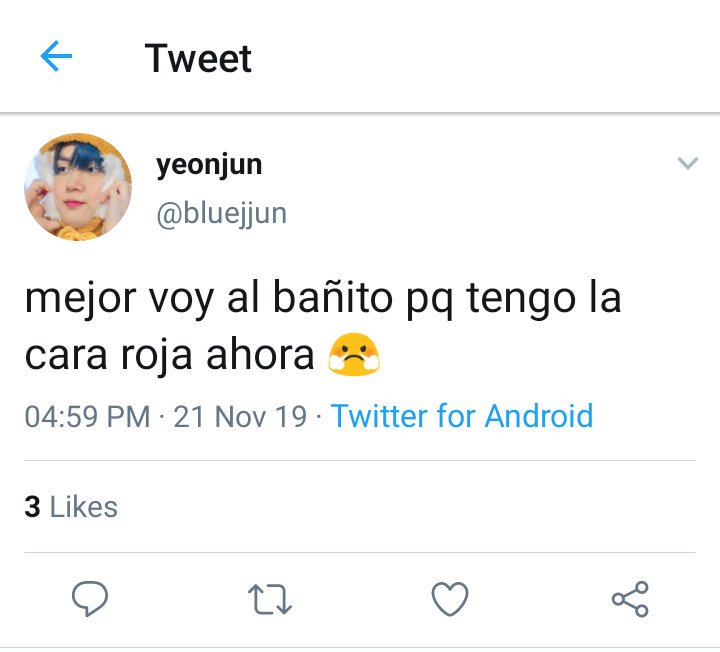Select the angry blushing face emoji
Image resolution: width=720 pixels, height=652 pixels.
354,354
